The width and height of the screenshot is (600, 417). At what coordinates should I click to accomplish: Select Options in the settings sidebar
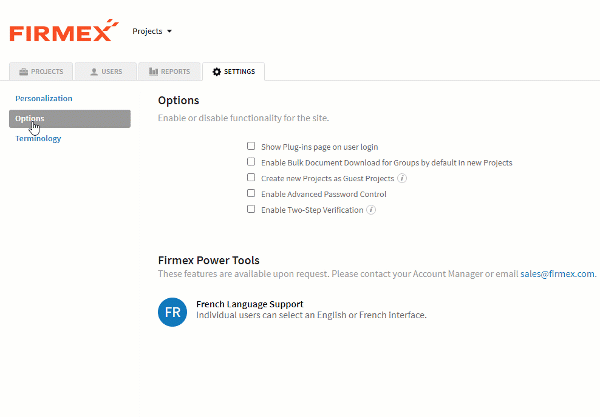[70, 119]
